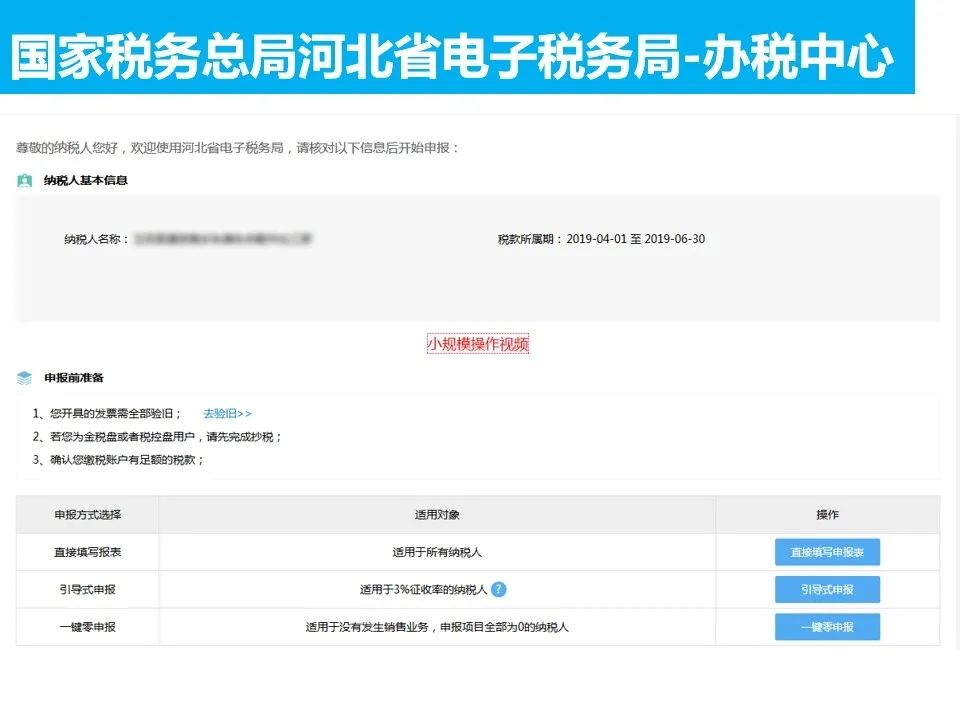The width and height of the screenshot is (960, 720).
Task: Open the 去验旧>> link
Action: point(227,414)
